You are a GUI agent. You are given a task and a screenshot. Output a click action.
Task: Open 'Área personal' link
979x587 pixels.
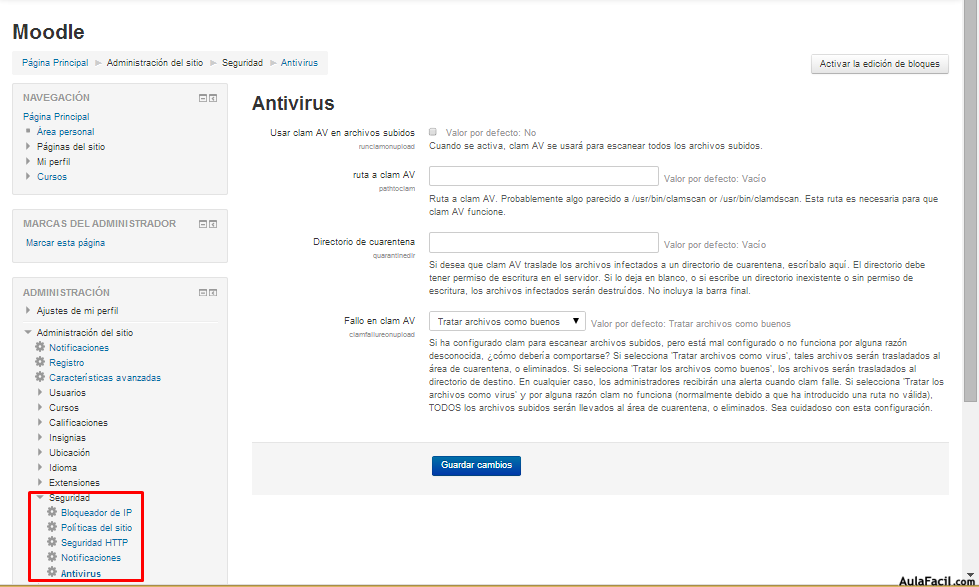pyautogui.click(x=66, y=132)
